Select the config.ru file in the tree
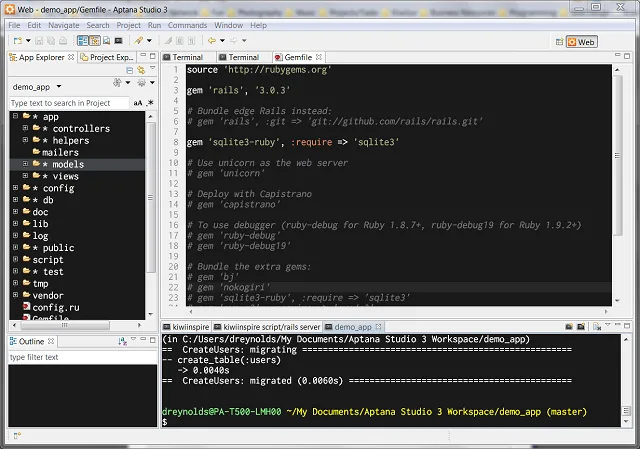The width and height of the screenshot is (640, 449). point(56,307)
